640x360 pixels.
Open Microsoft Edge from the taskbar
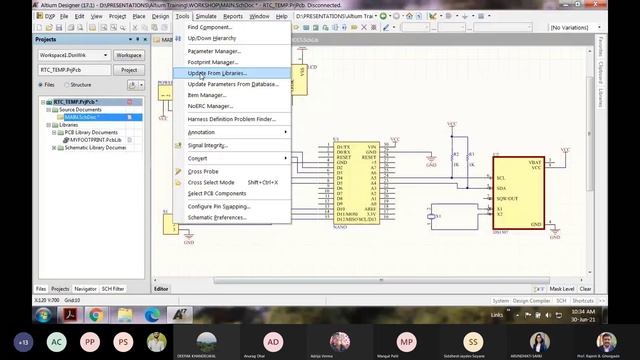152,315
